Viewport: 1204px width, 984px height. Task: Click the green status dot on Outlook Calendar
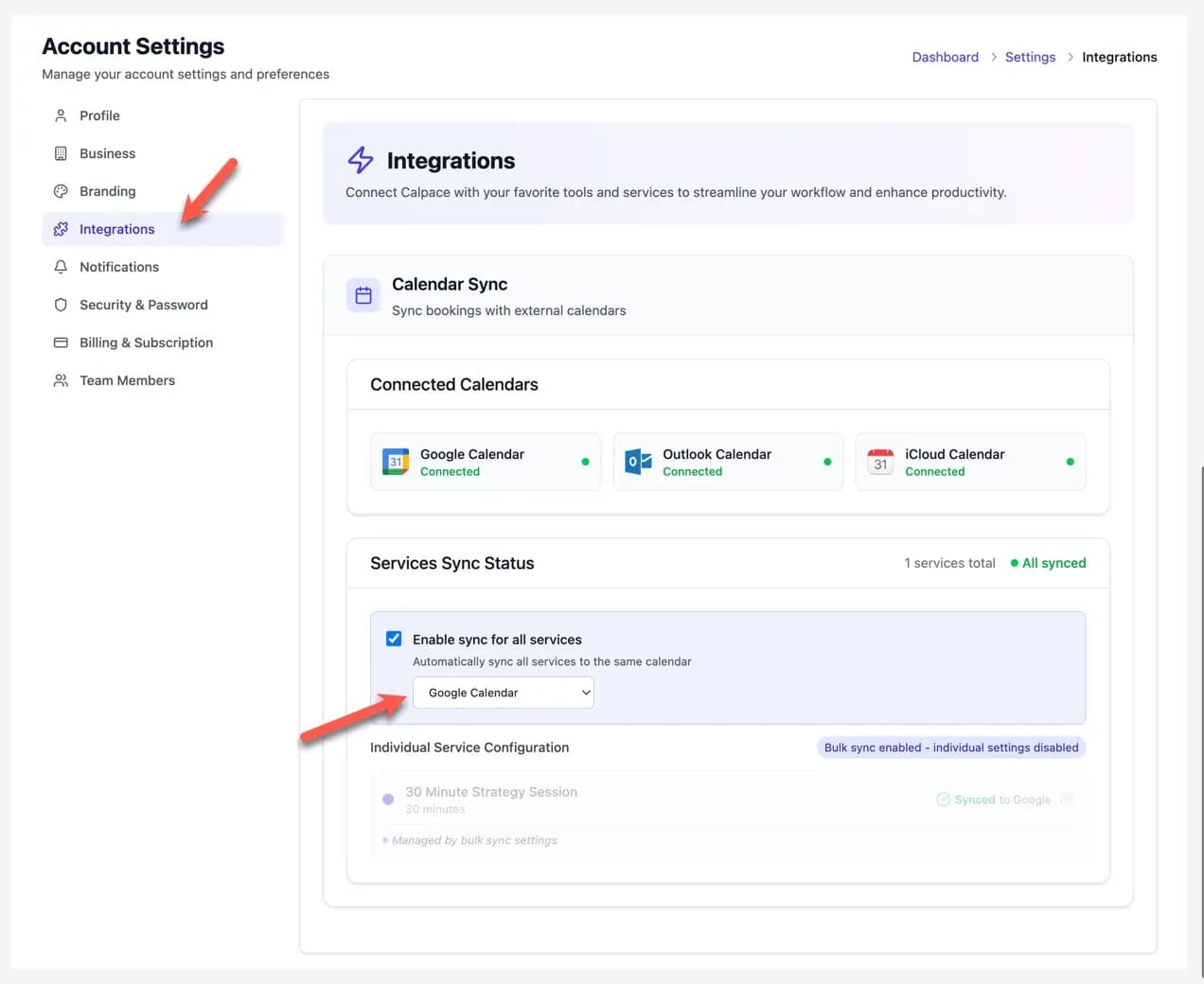coord(827,462)
